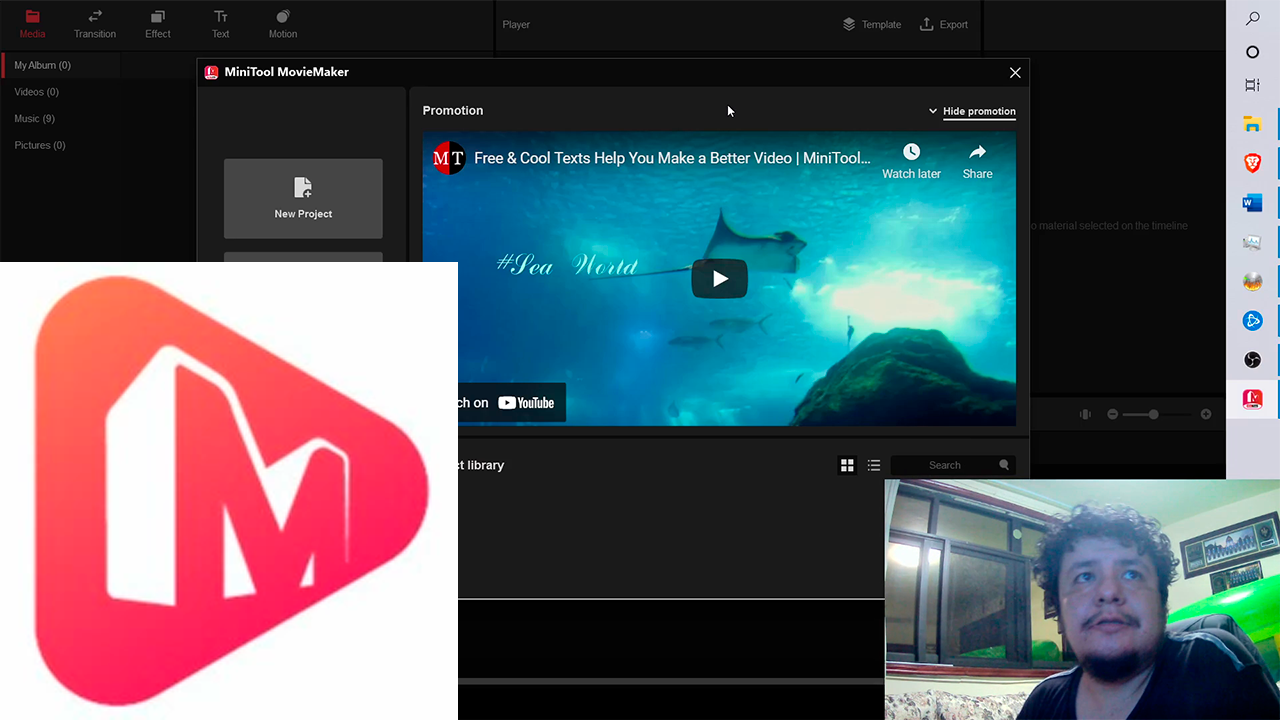The height and width of the screenshot is (720, 1280).
Task: Click the promotion video thumbnail
Action: pyautogui.click(x=719, y=279)
